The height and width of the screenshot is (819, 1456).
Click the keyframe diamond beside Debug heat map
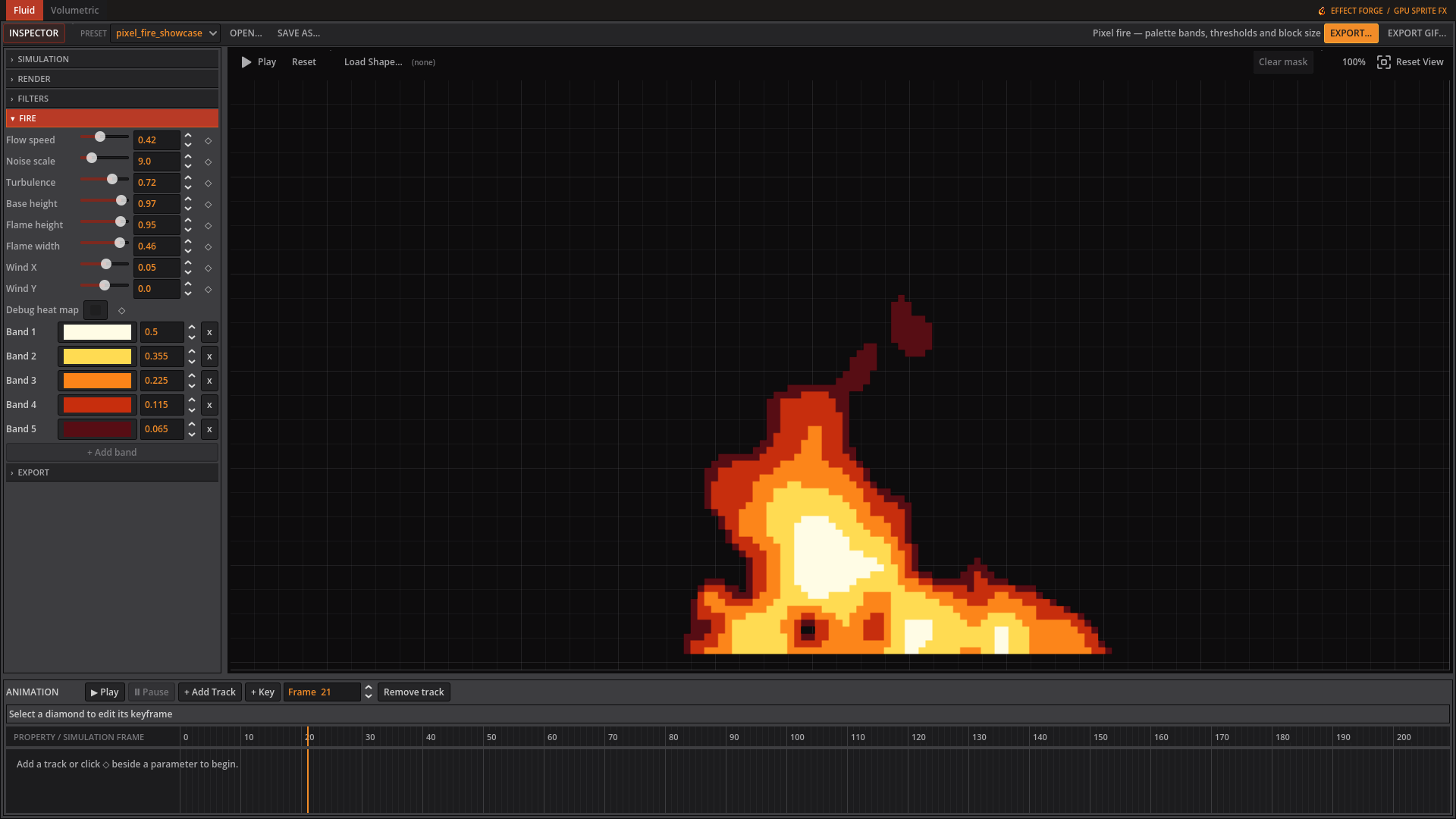122,310
